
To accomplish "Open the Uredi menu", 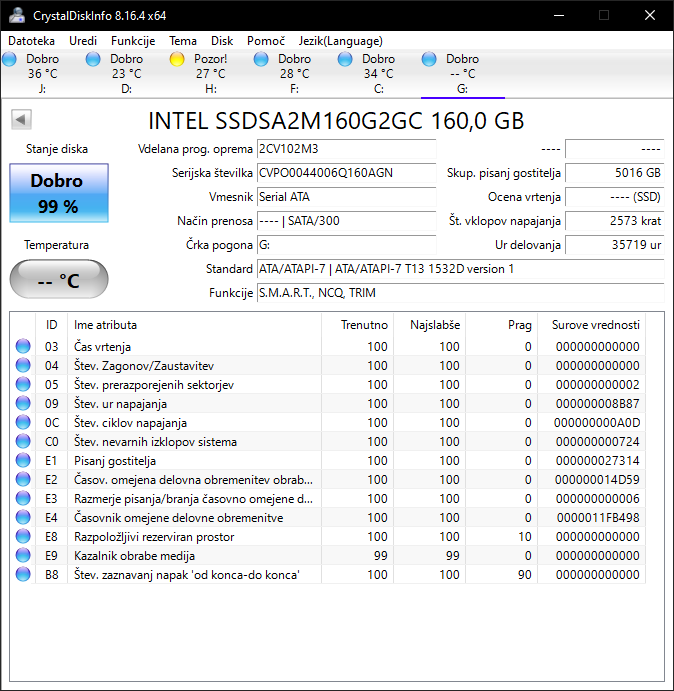I will pyautogui.click(x=83, y=41).
